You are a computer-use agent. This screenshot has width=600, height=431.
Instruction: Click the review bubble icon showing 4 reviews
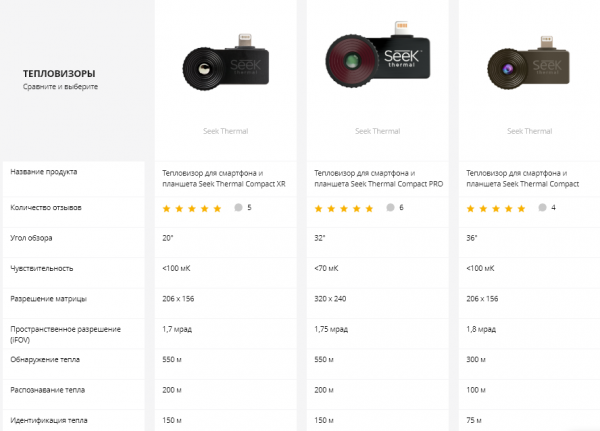541,207
